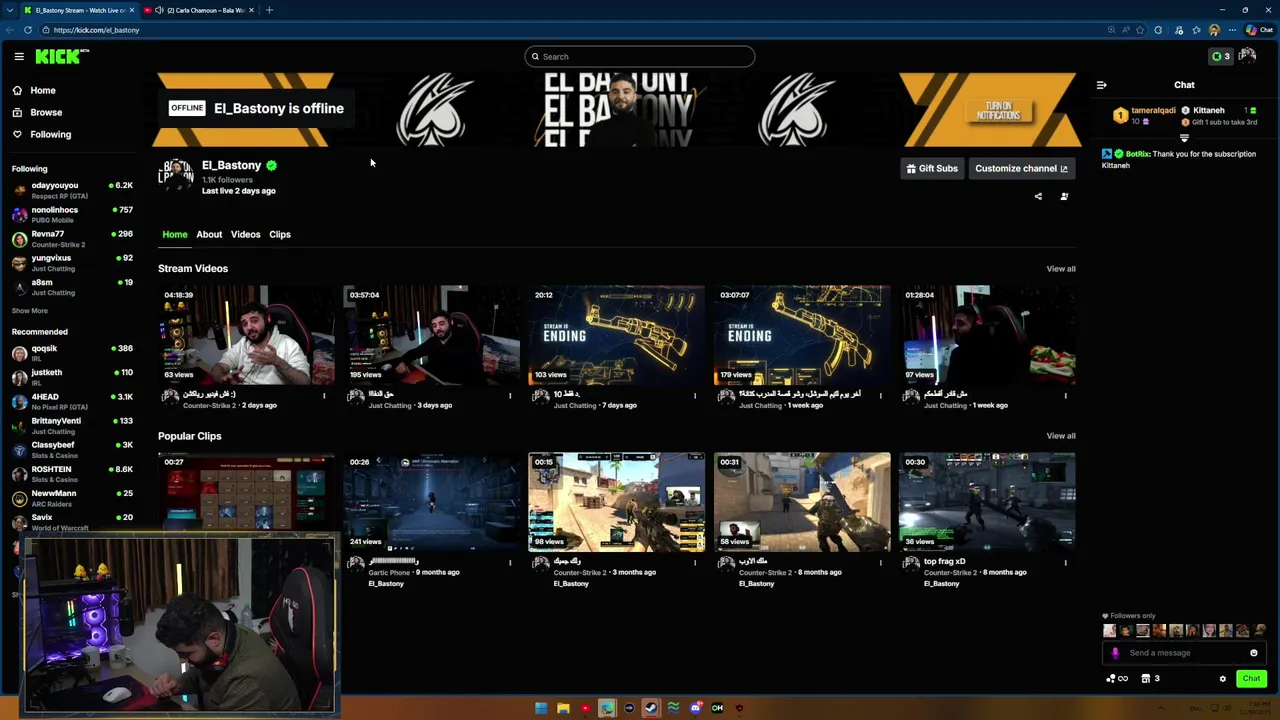Focus the Search field
The image size is (1280, 720).
pyautogui.click(x=640, y=57)
